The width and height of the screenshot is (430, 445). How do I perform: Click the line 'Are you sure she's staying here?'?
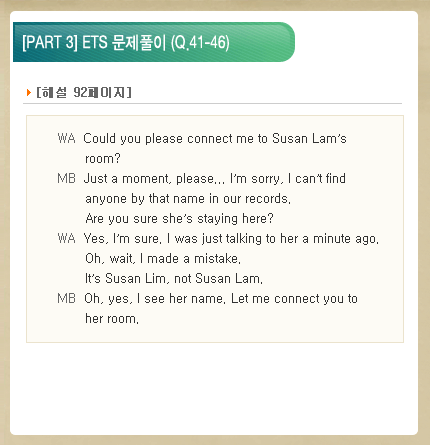(179, 219)
